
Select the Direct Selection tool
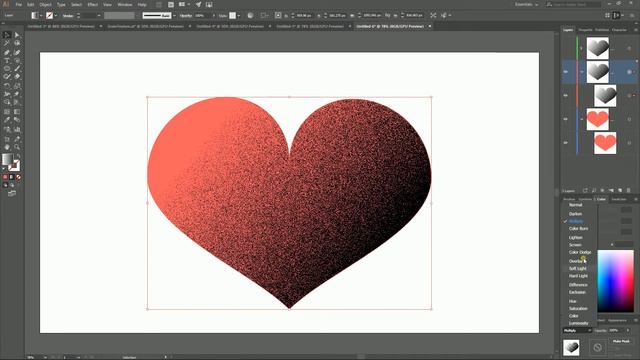click(17, 36)
